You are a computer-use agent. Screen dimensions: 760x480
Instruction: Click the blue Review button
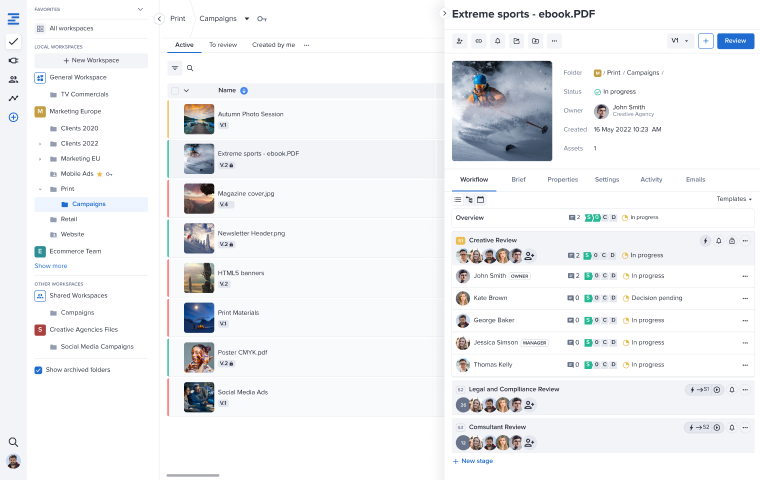click(735, 41)
